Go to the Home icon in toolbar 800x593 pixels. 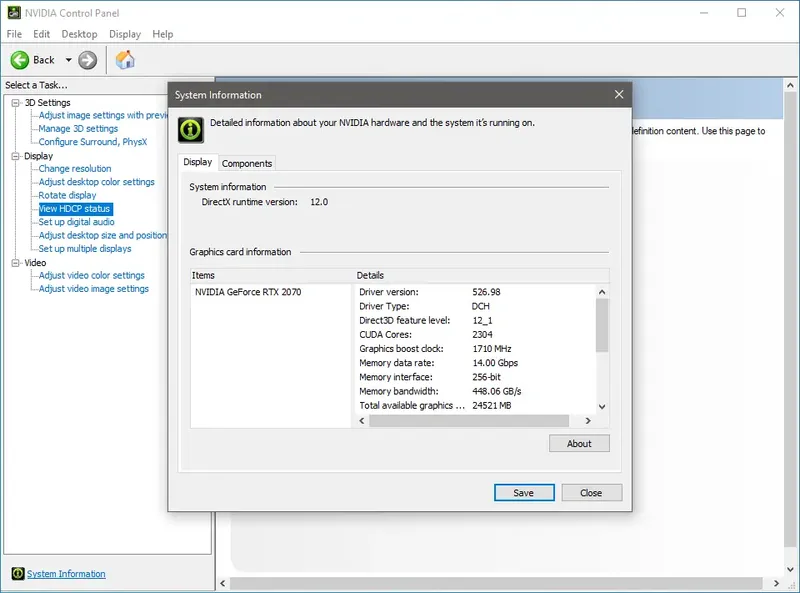125,60
